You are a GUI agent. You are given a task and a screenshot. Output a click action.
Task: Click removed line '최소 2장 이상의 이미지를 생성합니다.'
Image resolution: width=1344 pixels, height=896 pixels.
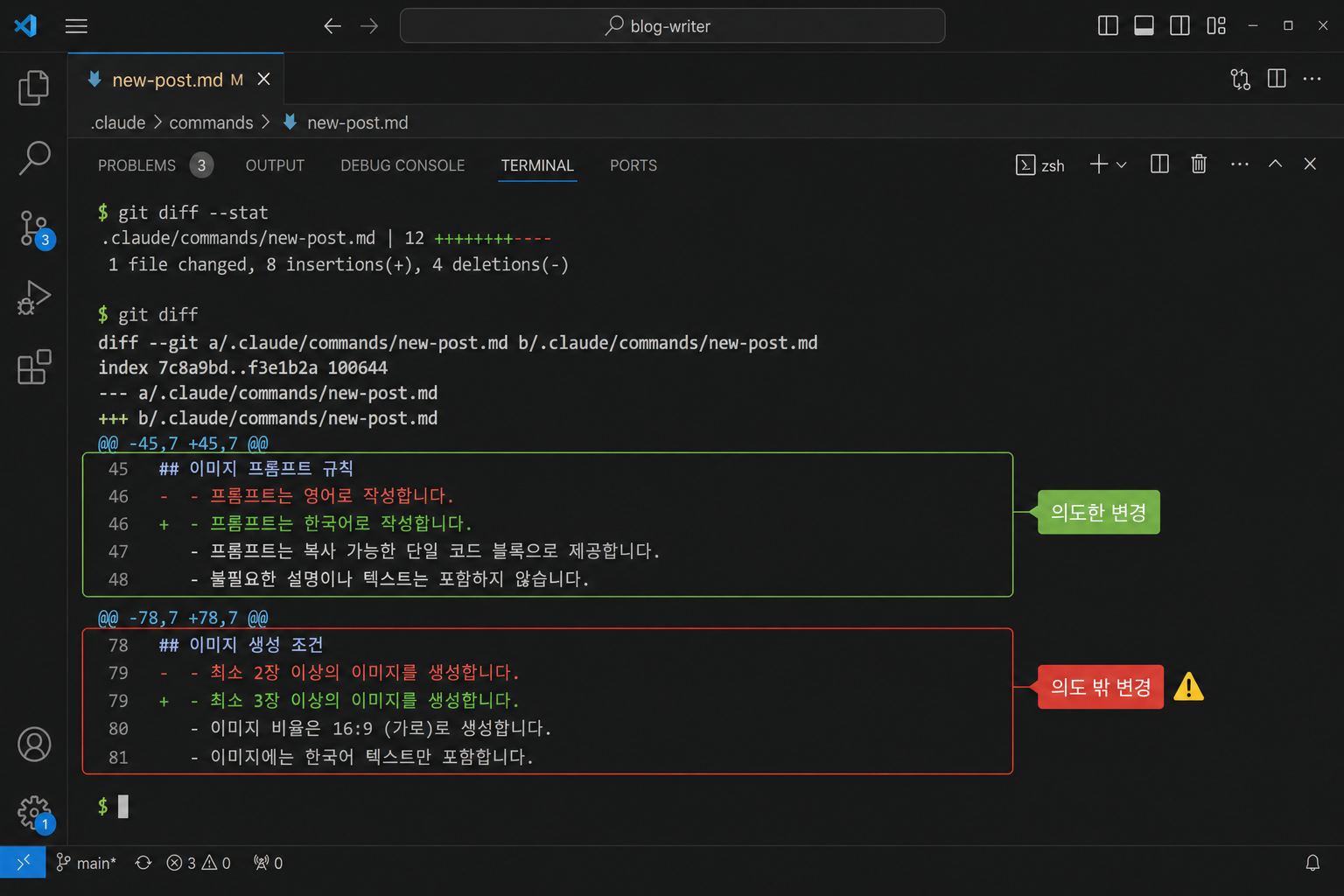365,673
